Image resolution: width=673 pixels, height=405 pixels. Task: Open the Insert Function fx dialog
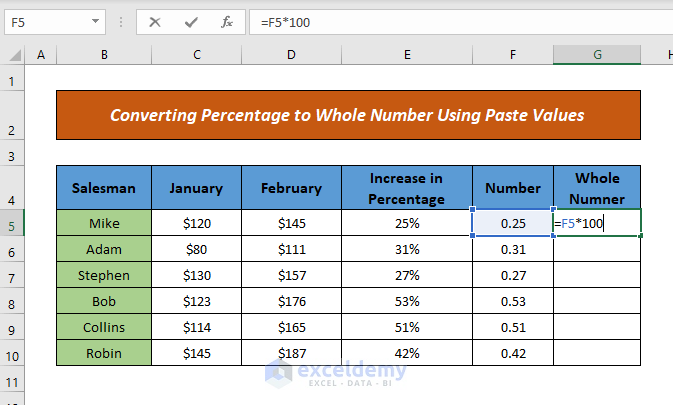[x=226, y=22]
